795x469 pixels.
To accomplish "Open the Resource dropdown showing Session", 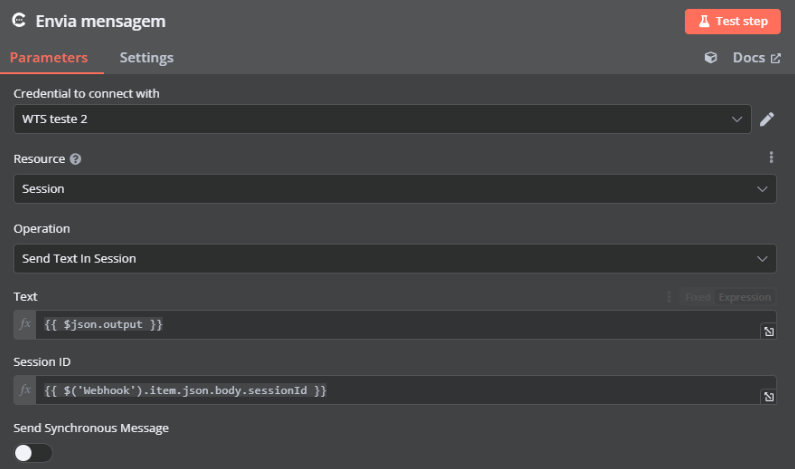I will pos(394,189).
